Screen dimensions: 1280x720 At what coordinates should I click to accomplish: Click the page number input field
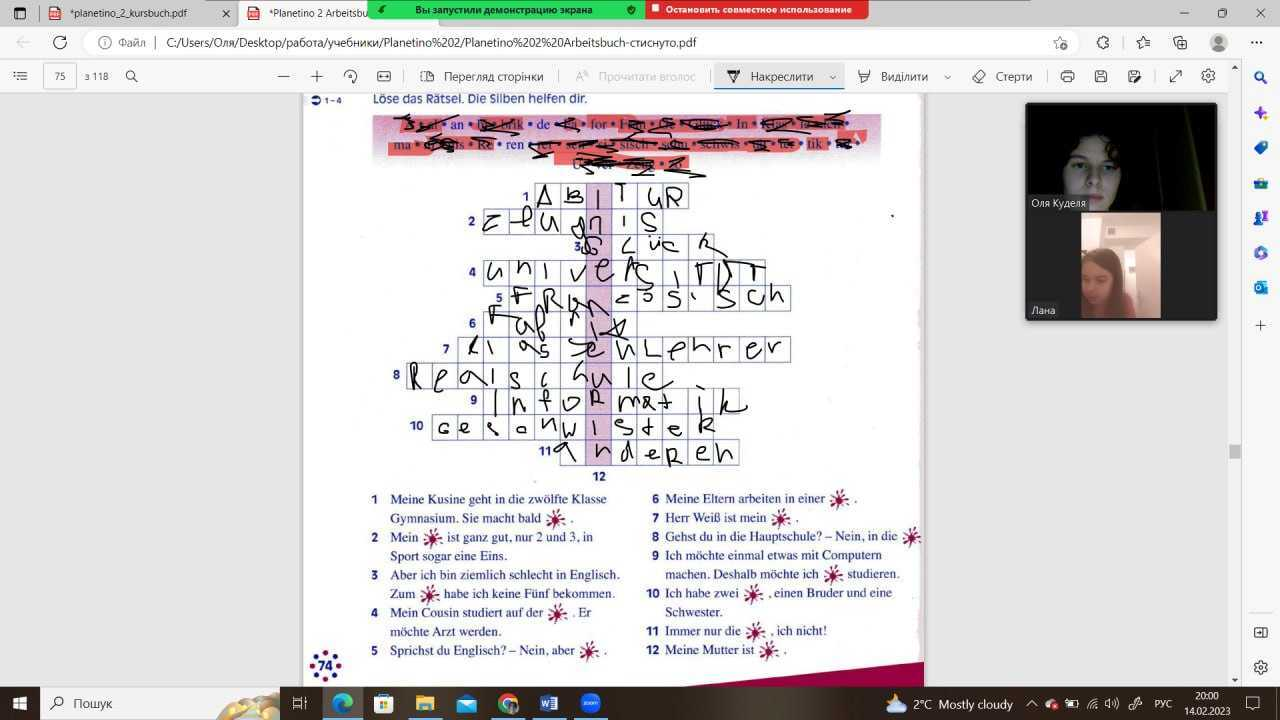tap(60, 76)
